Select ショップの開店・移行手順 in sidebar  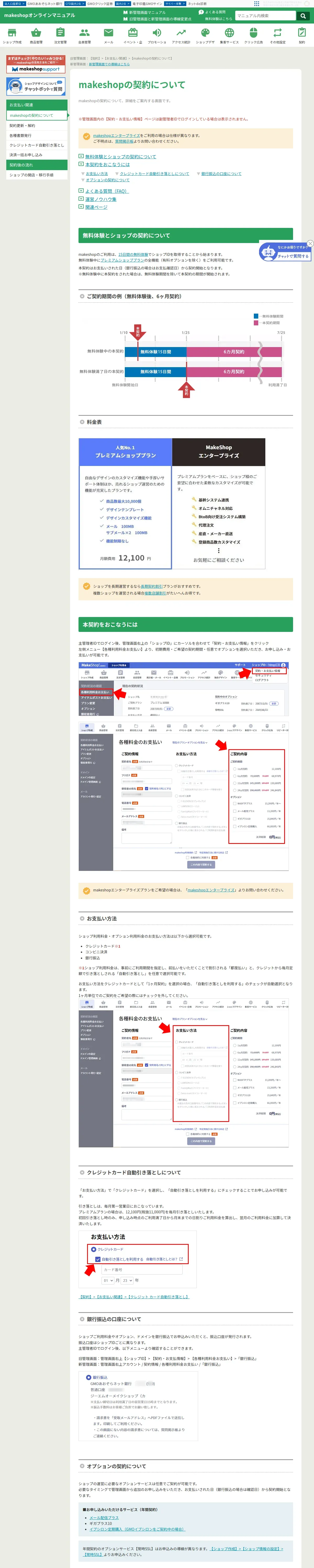[37, 175]
